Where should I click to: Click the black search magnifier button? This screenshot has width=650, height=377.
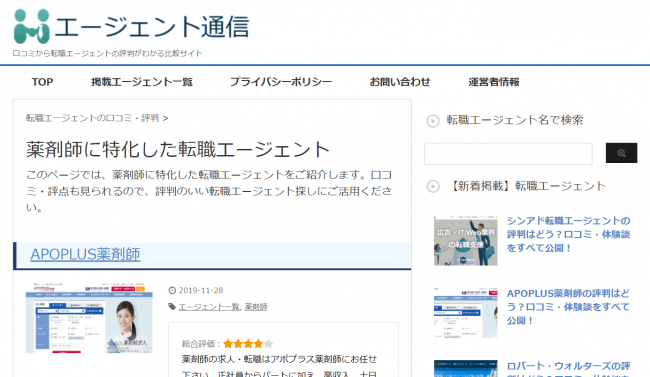621,153
